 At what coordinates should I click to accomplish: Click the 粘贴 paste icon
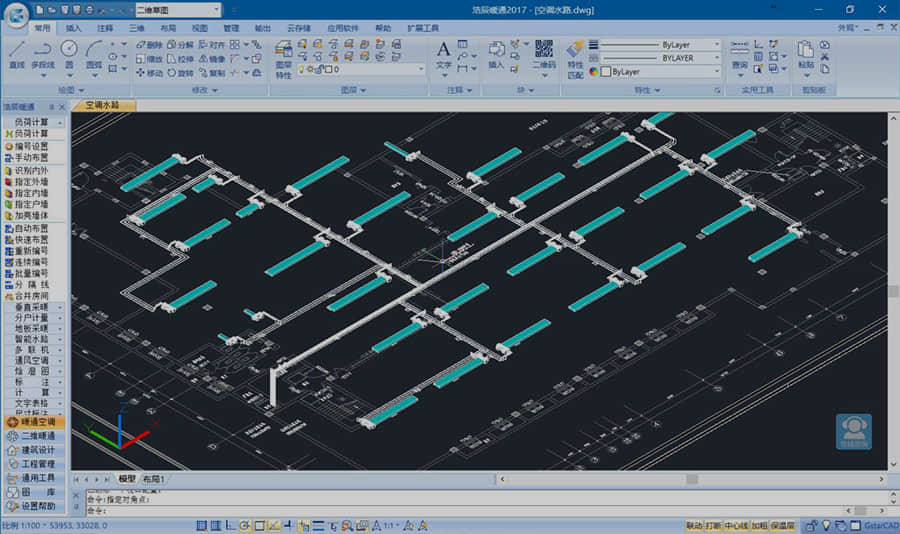point(806,53)
